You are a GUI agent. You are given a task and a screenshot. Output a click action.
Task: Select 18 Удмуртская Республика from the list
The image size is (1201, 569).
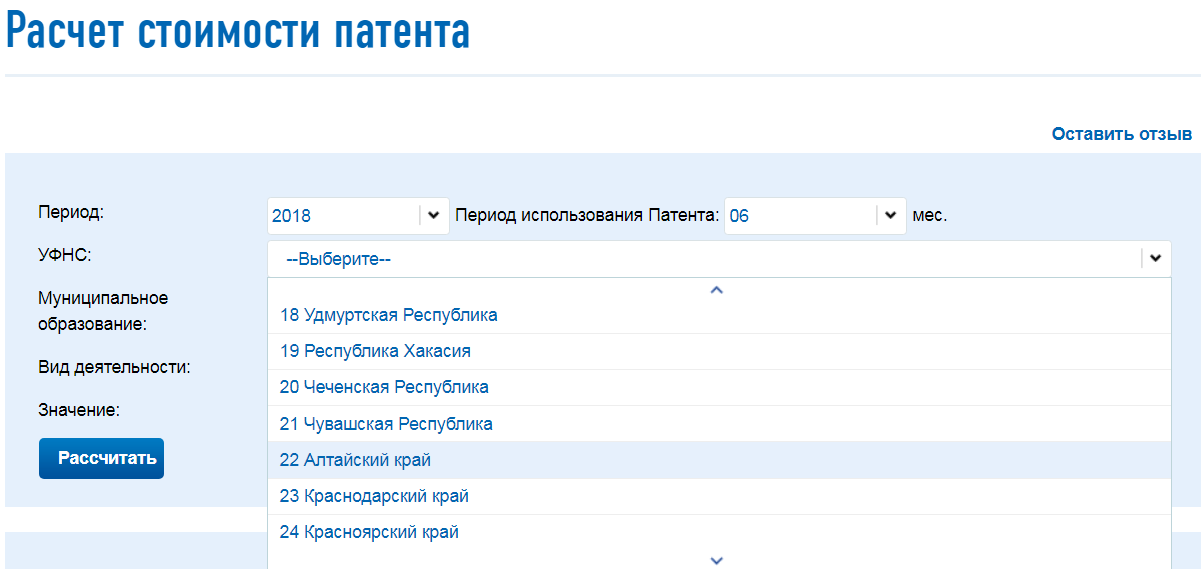[x=389, y=315]
